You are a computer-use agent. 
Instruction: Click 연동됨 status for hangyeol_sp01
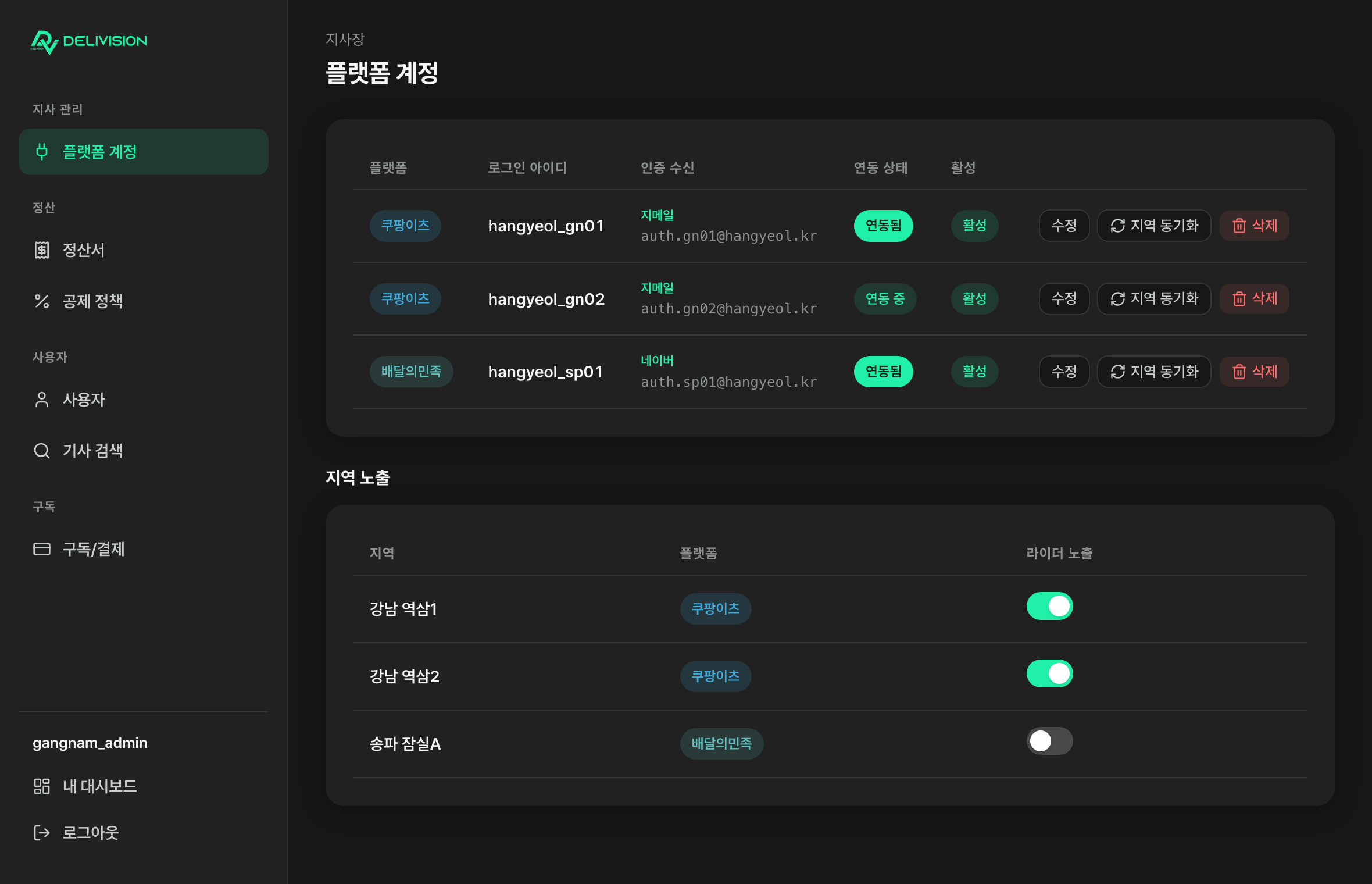(x=884, y=372)
